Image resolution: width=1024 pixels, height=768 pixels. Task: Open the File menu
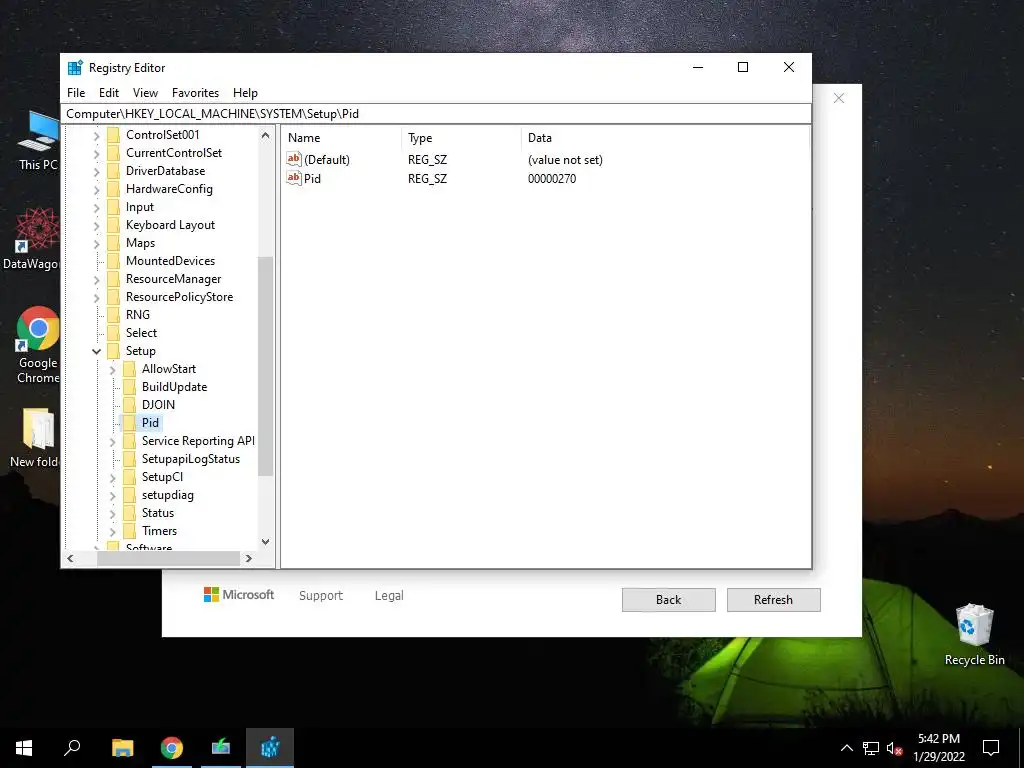coord(76,93)
